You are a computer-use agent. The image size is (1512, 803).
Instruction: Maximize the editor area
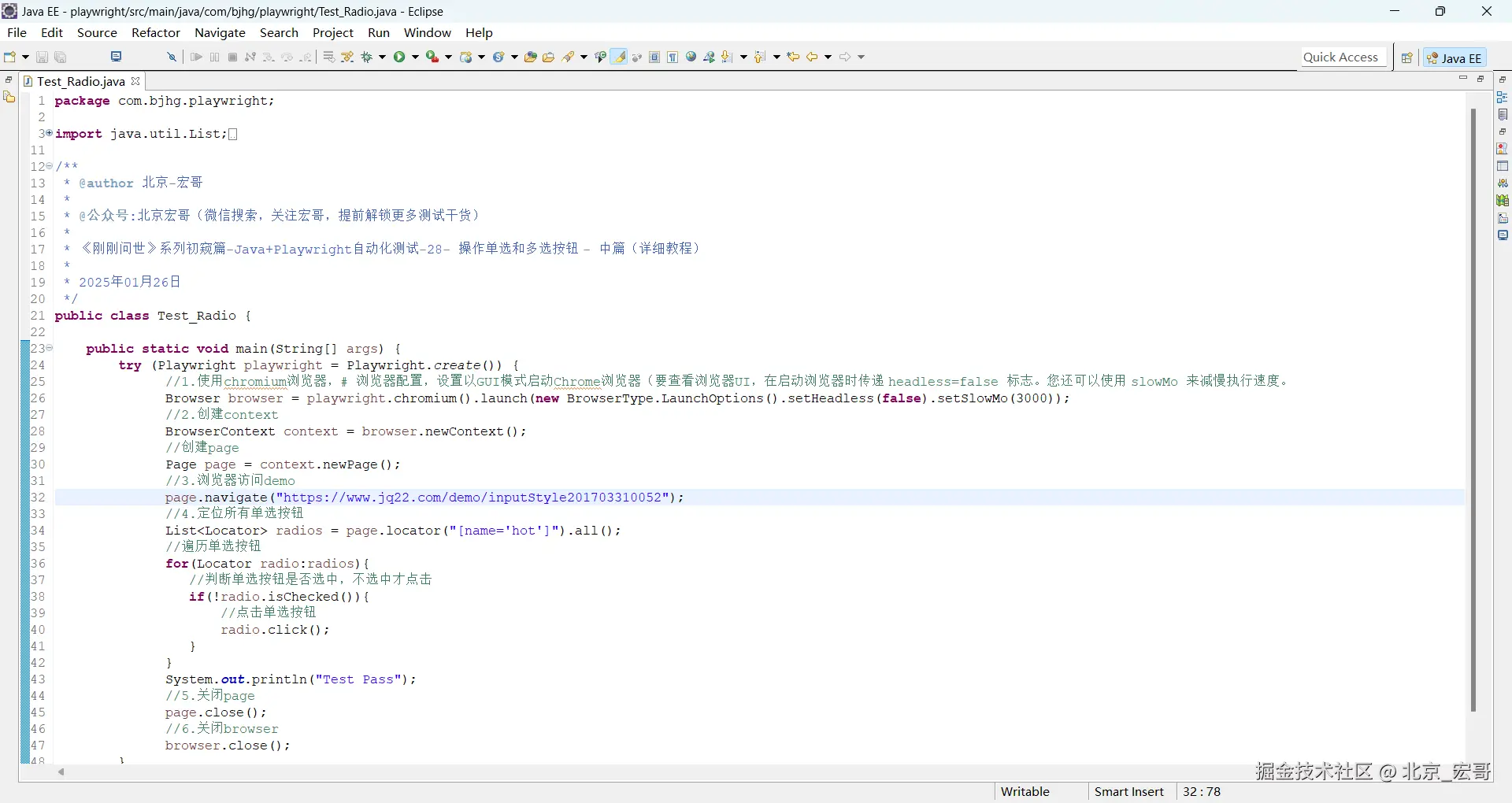(1480, 79)
